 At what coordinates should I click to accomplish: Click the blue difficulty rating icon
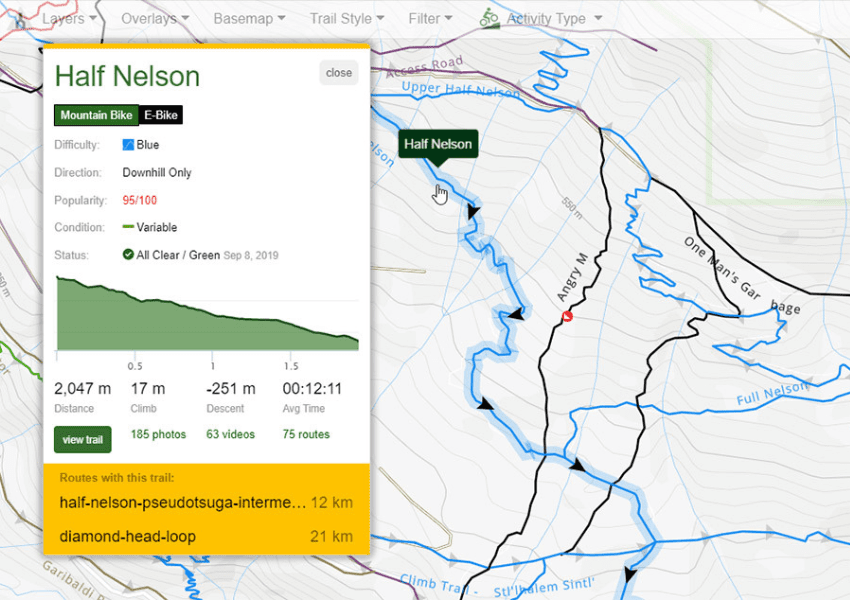pyautogui.click(x=128, y=145)
